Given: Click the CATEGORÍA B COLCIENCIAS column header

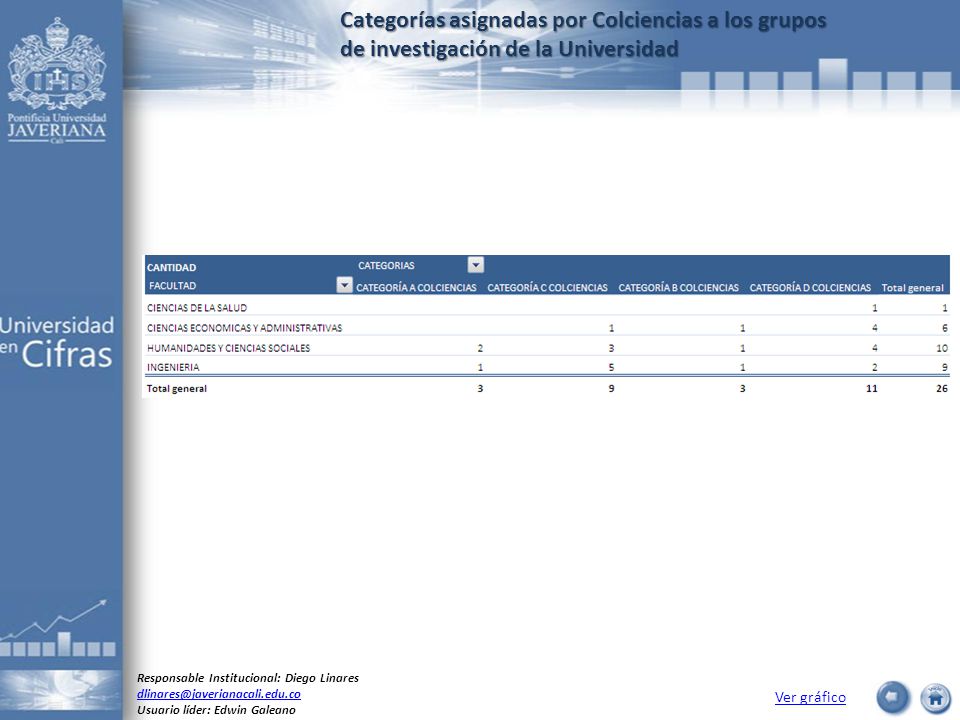Looking at the screenshot, I should pyautogui.click(x=678, y=288).
